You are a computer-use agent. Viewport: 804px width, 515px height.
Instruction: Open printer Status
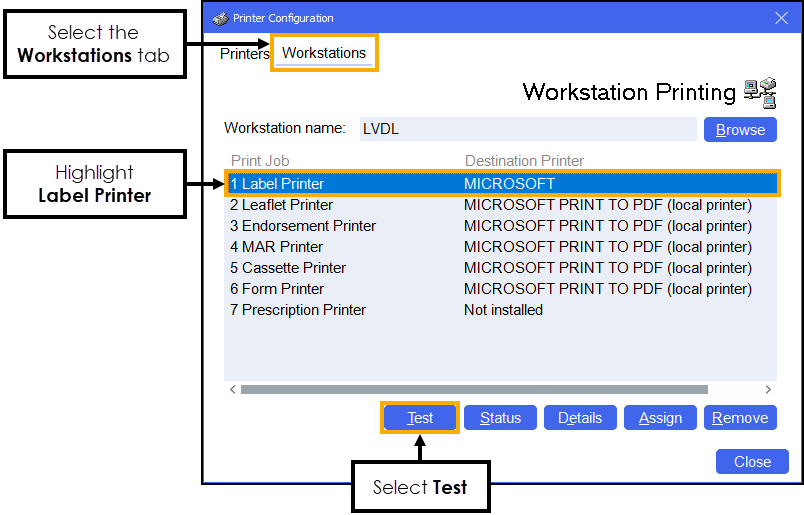[500, 418]
